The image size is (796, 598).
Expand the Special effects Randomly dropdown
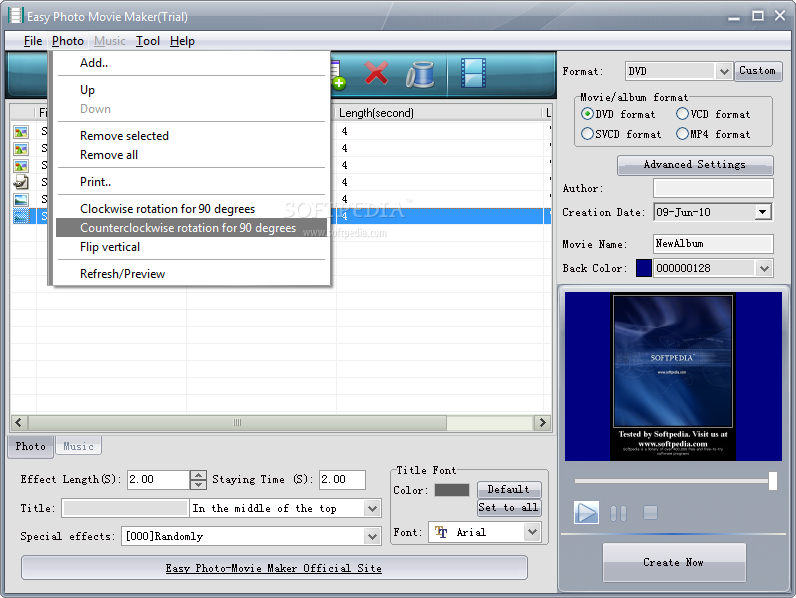click(x=372, y=536)
